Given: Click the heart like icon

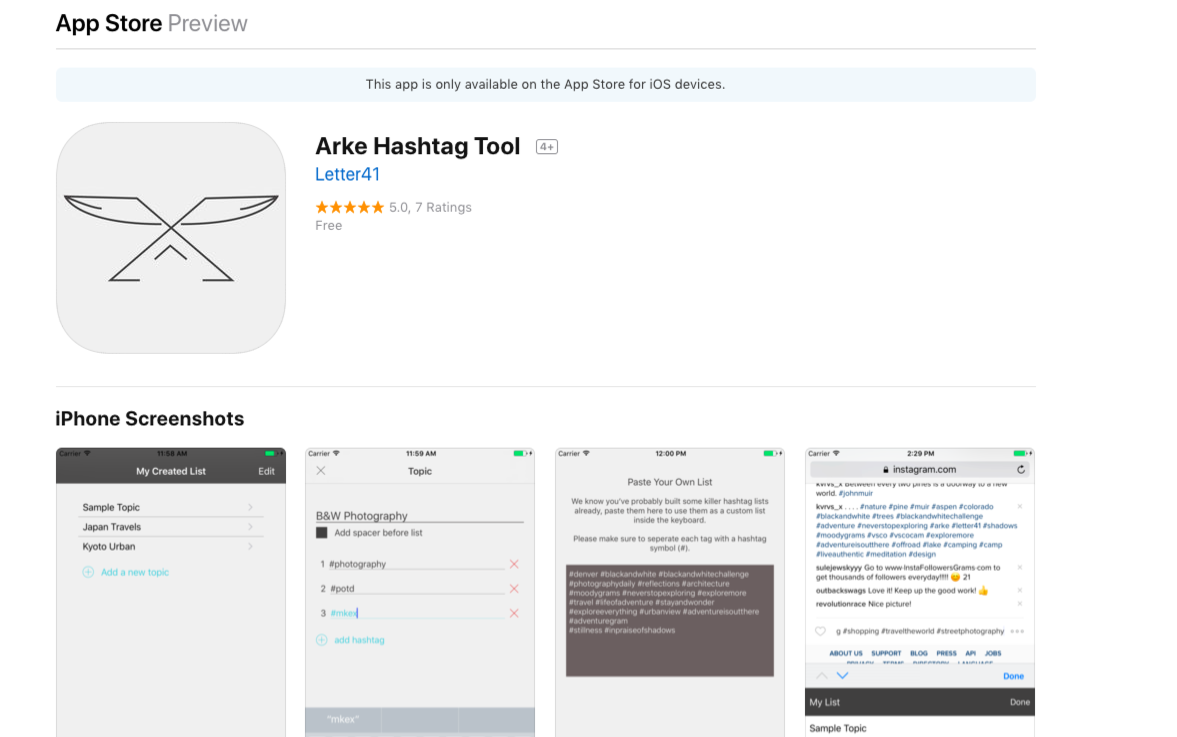Looking at the screenshot, I should click(x=820, y=631).
